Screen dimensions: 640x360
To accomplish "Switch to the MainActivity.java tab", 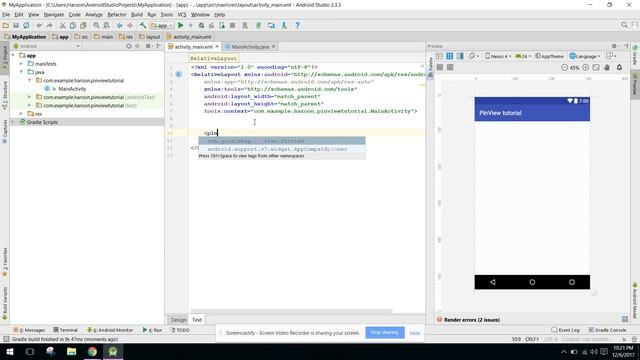I will coord(250,47).
